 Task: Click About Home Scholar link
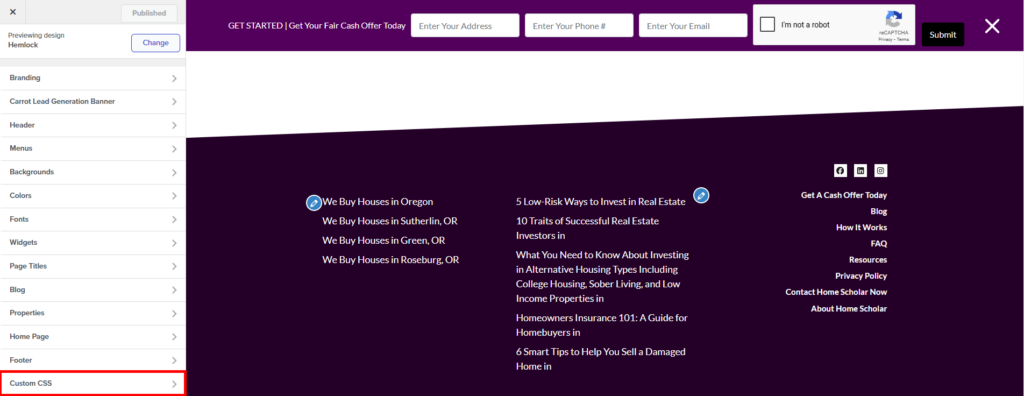point(849,308)
